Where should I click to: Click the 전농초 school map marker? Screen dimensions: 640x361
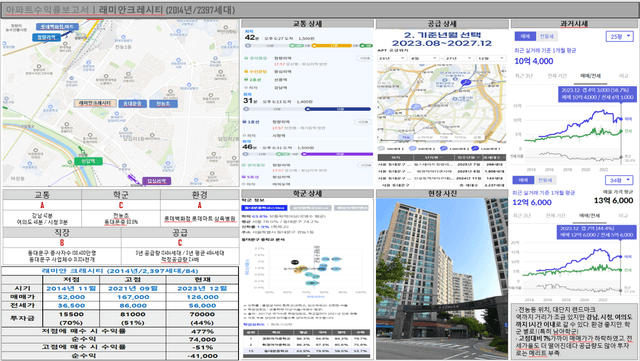163,104
